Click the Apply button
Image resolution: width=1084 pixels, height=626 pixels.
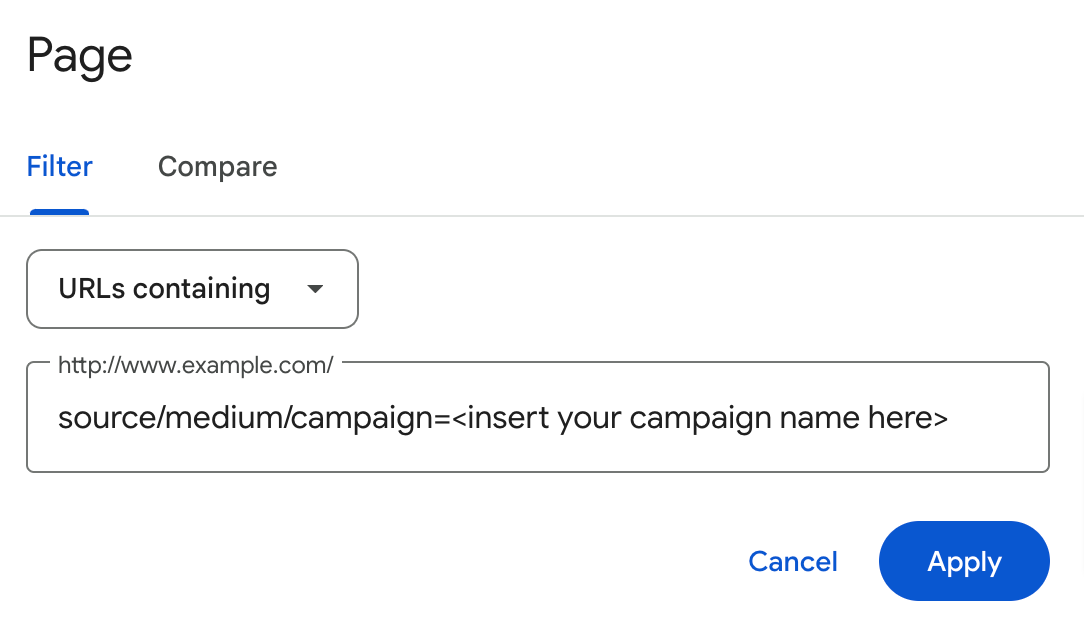pyautogui.click(x=963, y=561)
